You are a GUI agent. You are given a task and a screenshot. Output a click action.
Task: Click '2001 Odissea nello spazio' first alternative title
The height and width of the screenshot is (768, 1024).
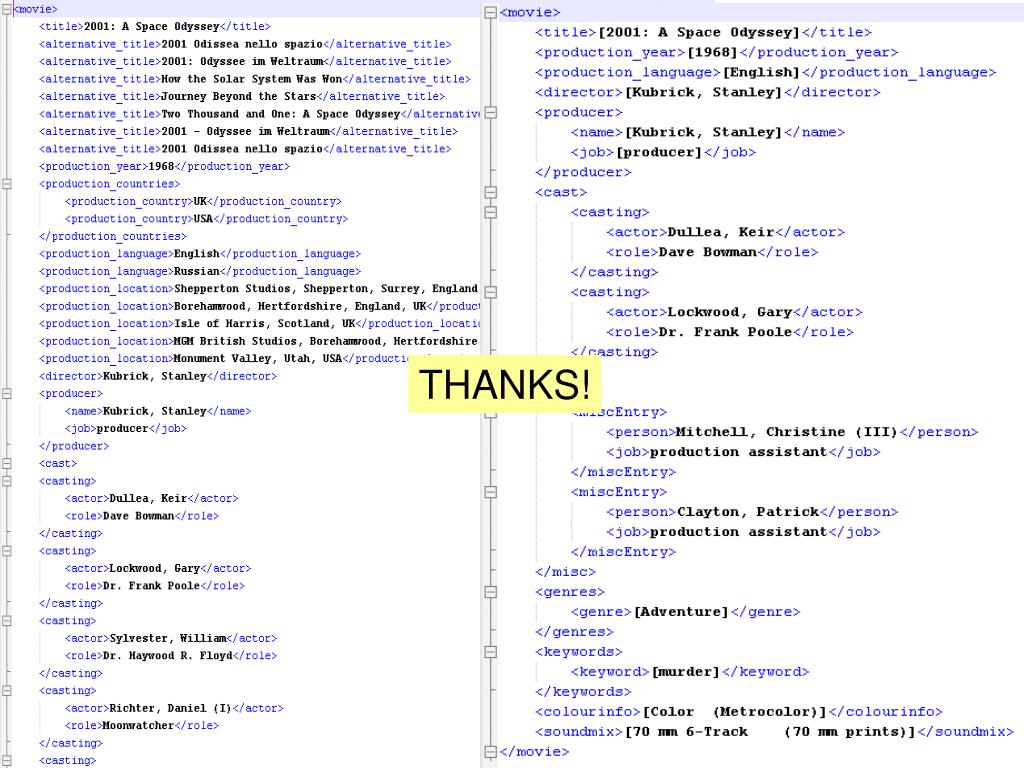[245, 44]
